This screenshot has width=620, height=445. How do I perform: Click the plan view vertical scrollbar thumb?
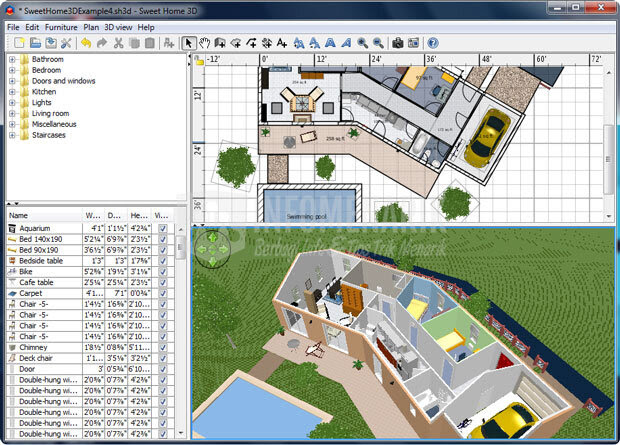click(609, 159)
